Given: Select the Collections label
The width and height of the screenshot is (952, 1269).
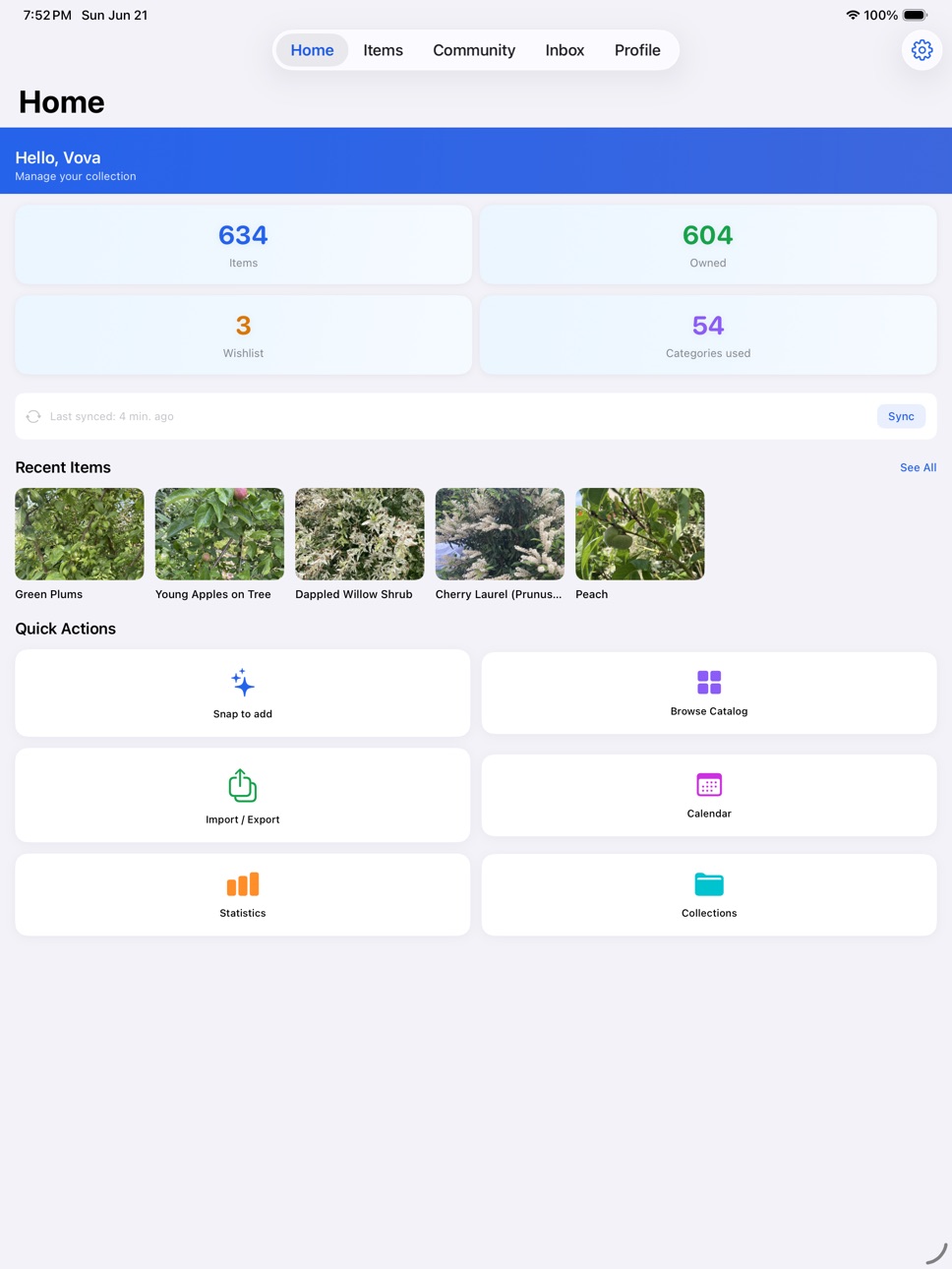Looking at the screenshot, I should 709,913.
